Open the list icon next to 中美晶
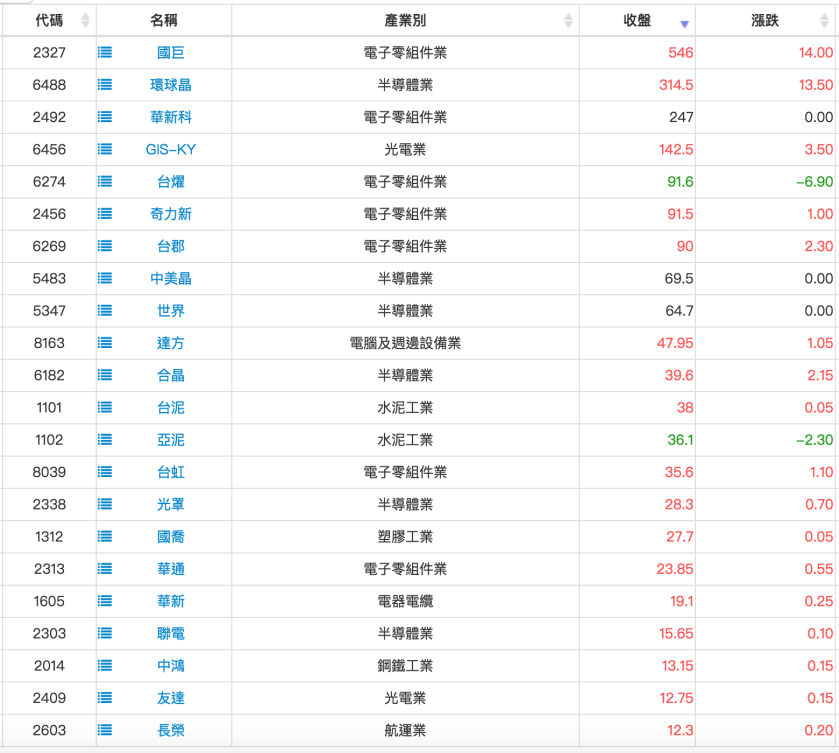Screen dimensions: 839x753 (x=105, y=278)
